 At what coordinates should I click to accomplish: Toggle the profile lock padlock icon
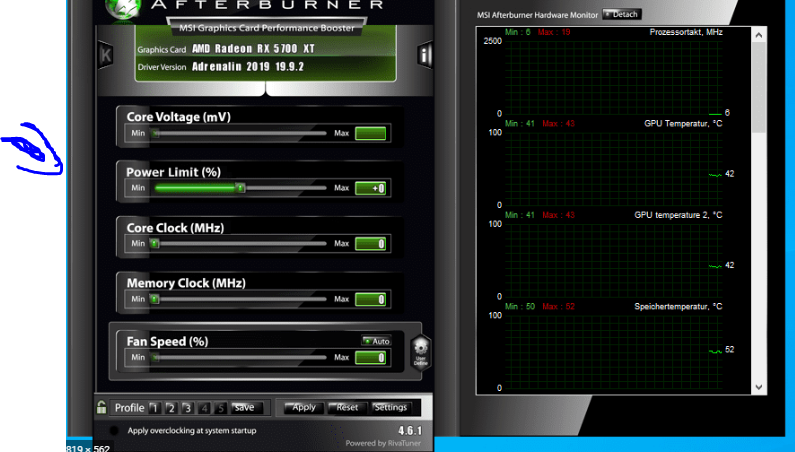tap(101, 407)
